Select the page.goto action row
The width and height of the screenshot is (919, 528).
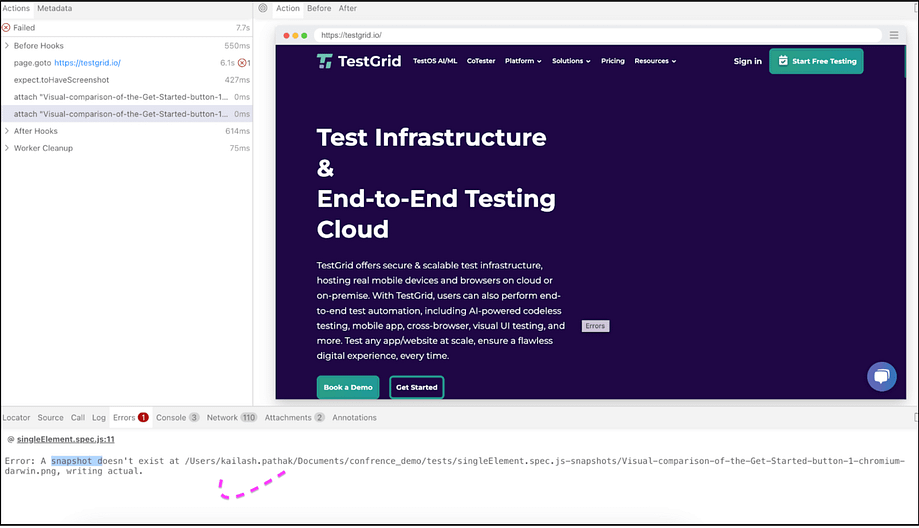tap(127, 63)
